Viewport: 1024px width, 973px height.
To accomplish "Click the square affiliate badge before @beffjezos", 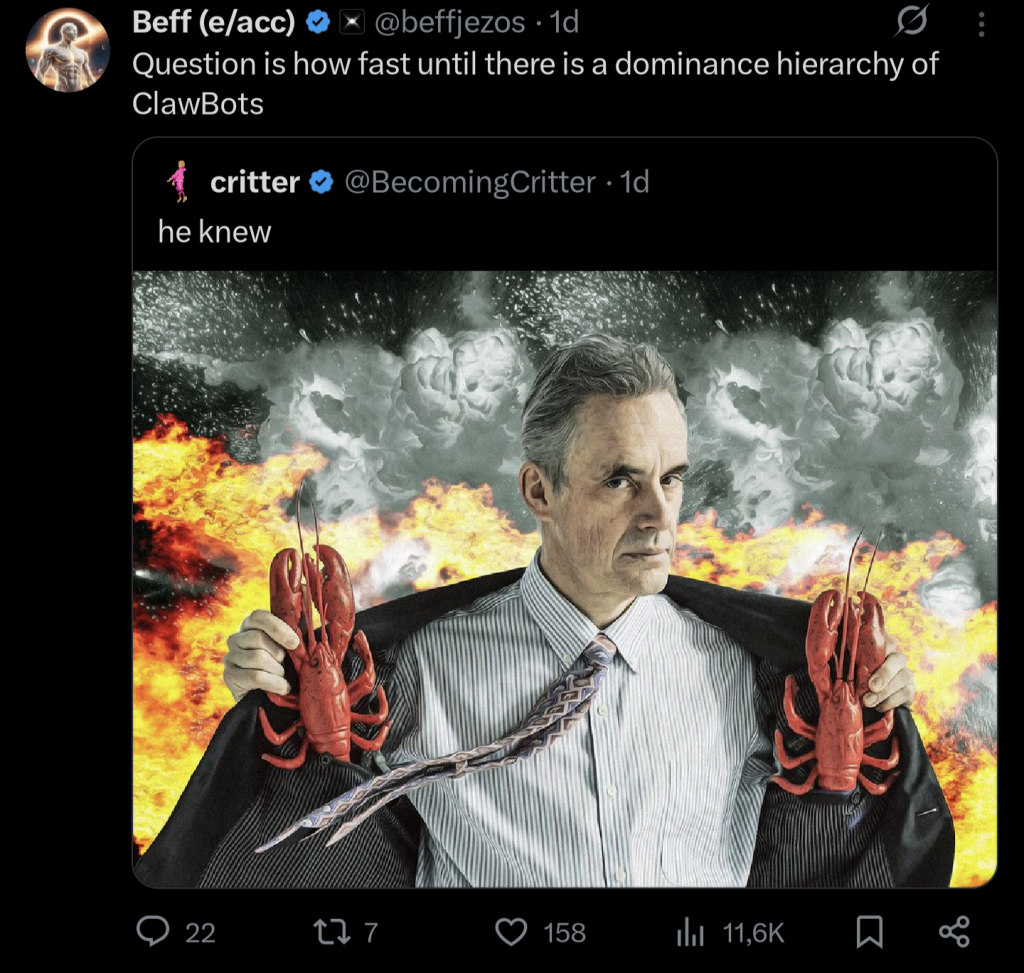I will pyautogui.click(x=350, y=22).
